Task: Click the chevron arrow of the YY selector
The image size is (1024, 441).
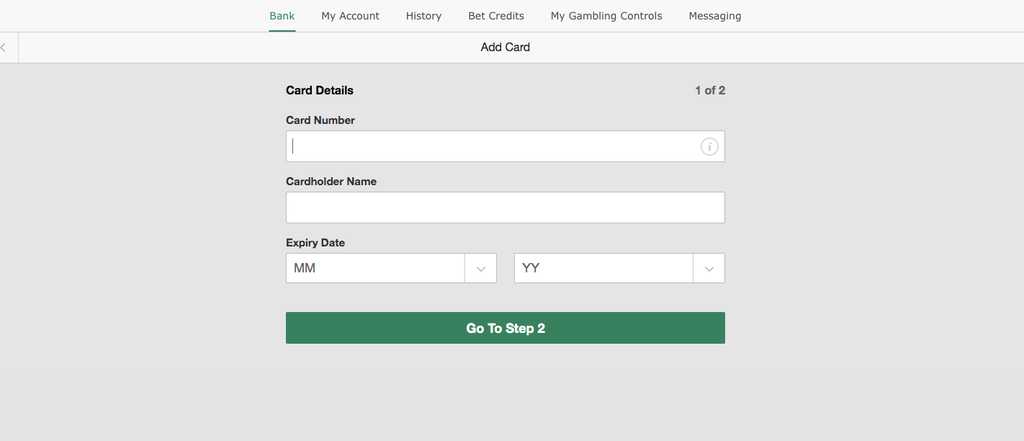Action: pyautogui.click(x=709, y=269)
